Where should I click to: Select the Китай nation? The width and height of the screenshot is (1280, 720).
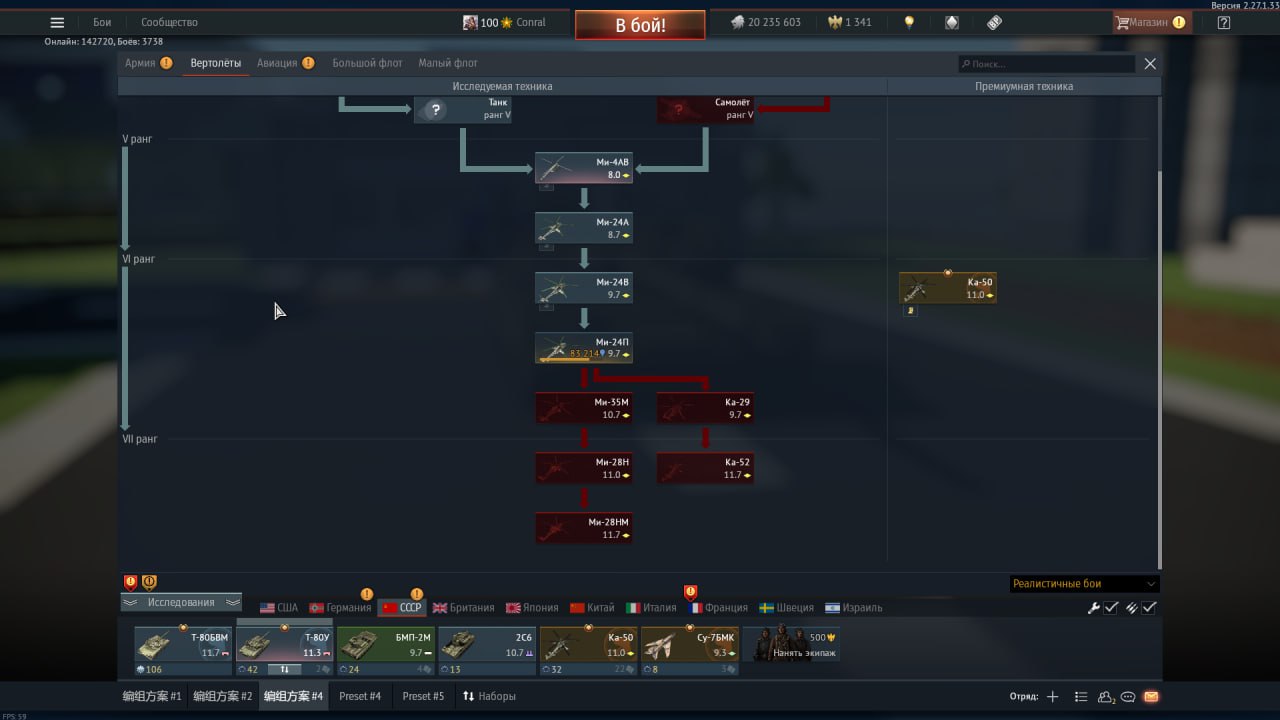click(x=592, y=607)
